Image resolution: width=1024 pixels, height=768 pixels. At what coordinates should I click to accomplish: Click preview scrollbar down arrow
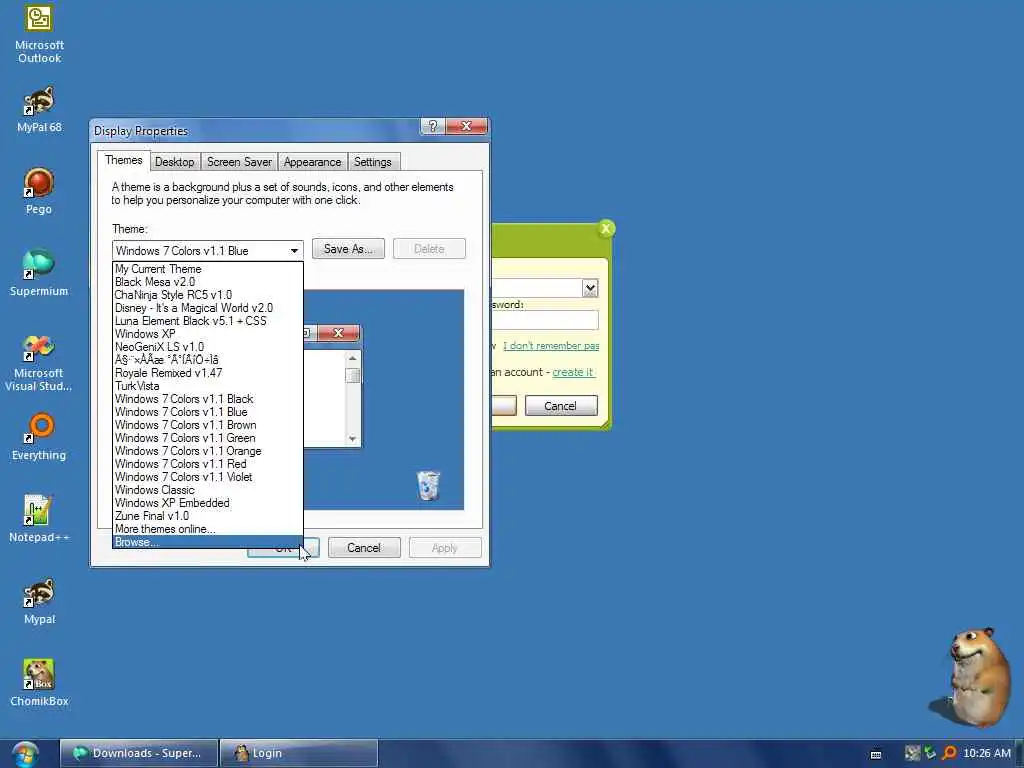click(353, 439)
